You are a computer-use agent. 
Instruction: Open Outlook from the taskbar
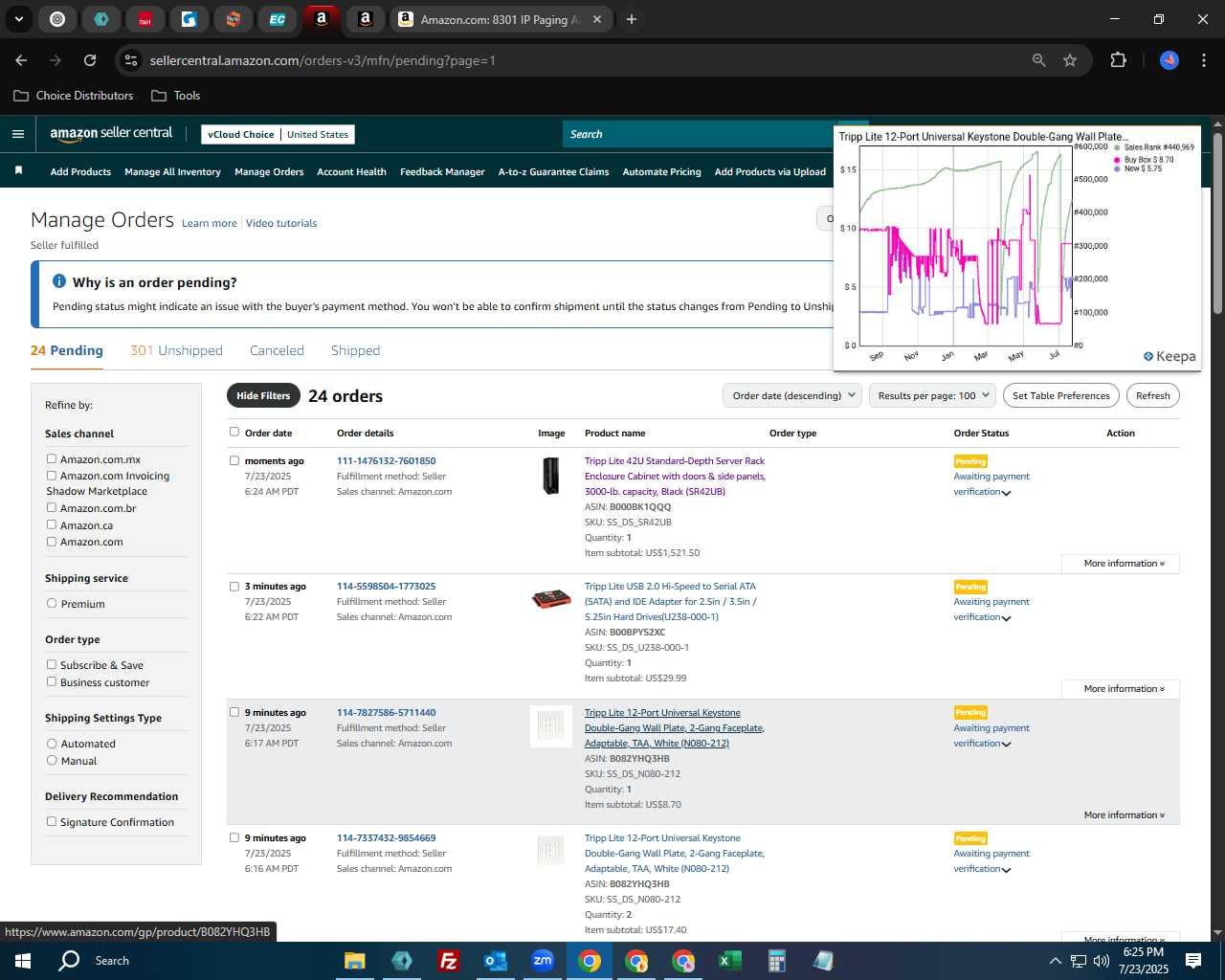(495, 961)
